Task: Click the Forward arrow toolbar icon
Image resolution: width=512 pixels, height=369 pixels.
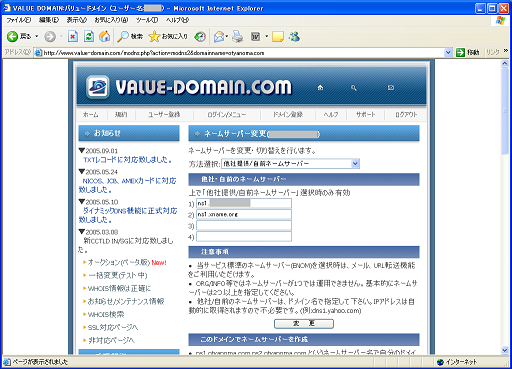Action: coord(50,36)
